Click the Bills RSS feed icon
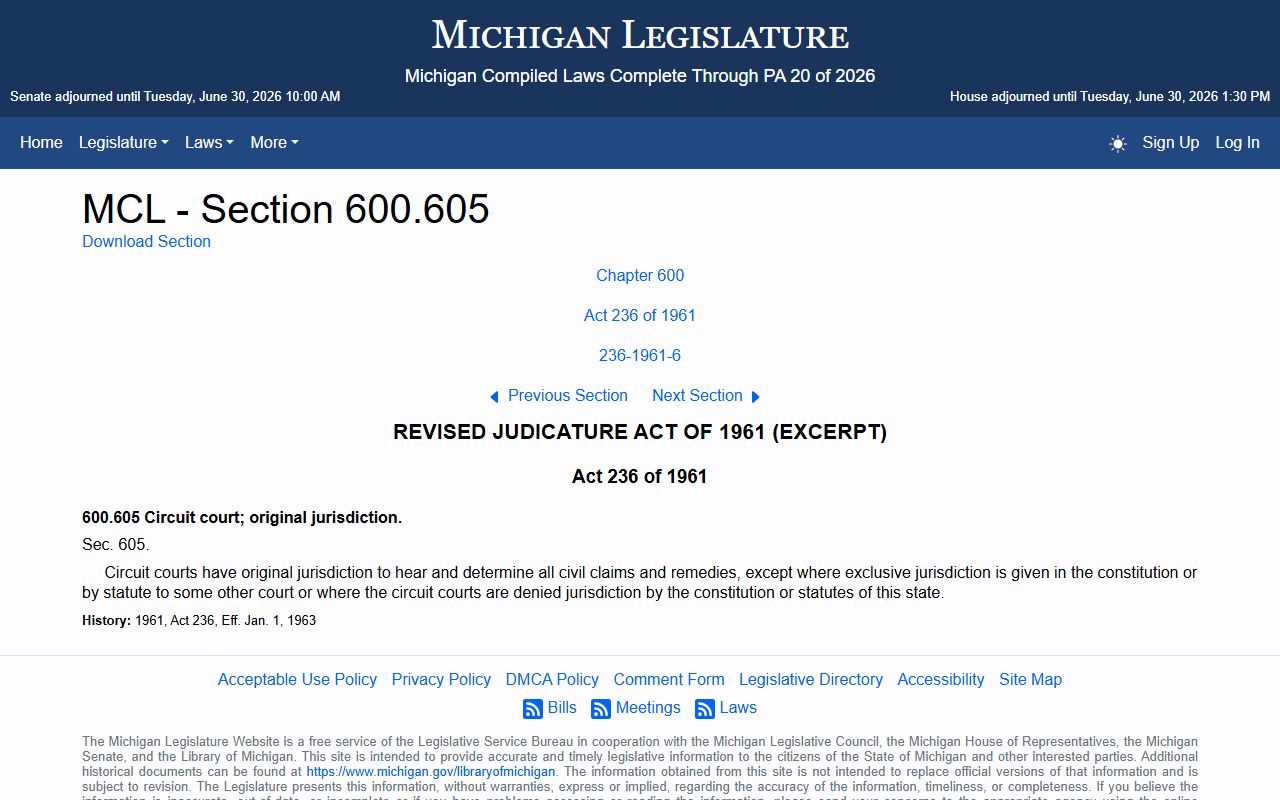 point(533,709)
